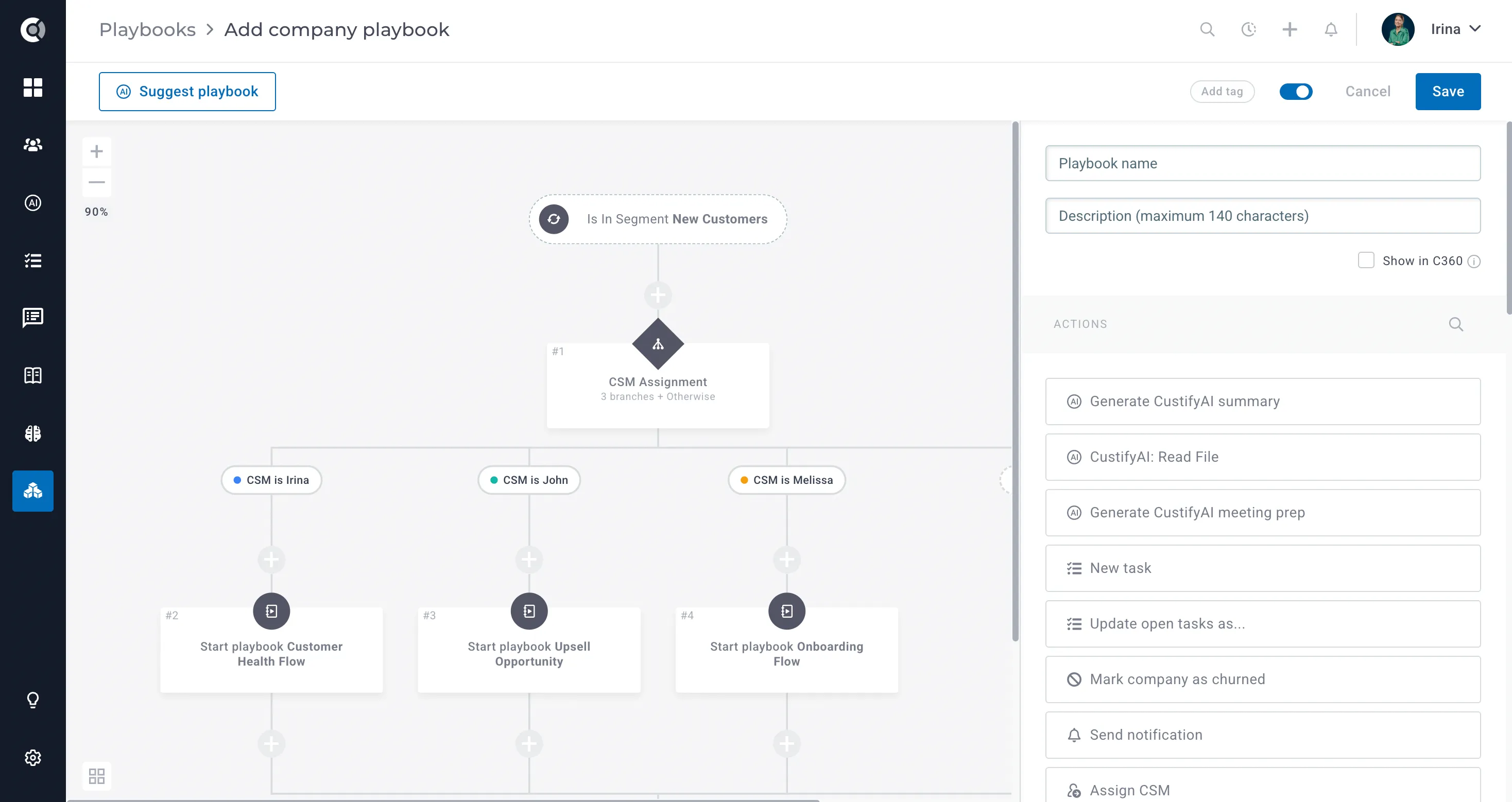Click the Show in C360 info icon

click(x=1474, y=261)
